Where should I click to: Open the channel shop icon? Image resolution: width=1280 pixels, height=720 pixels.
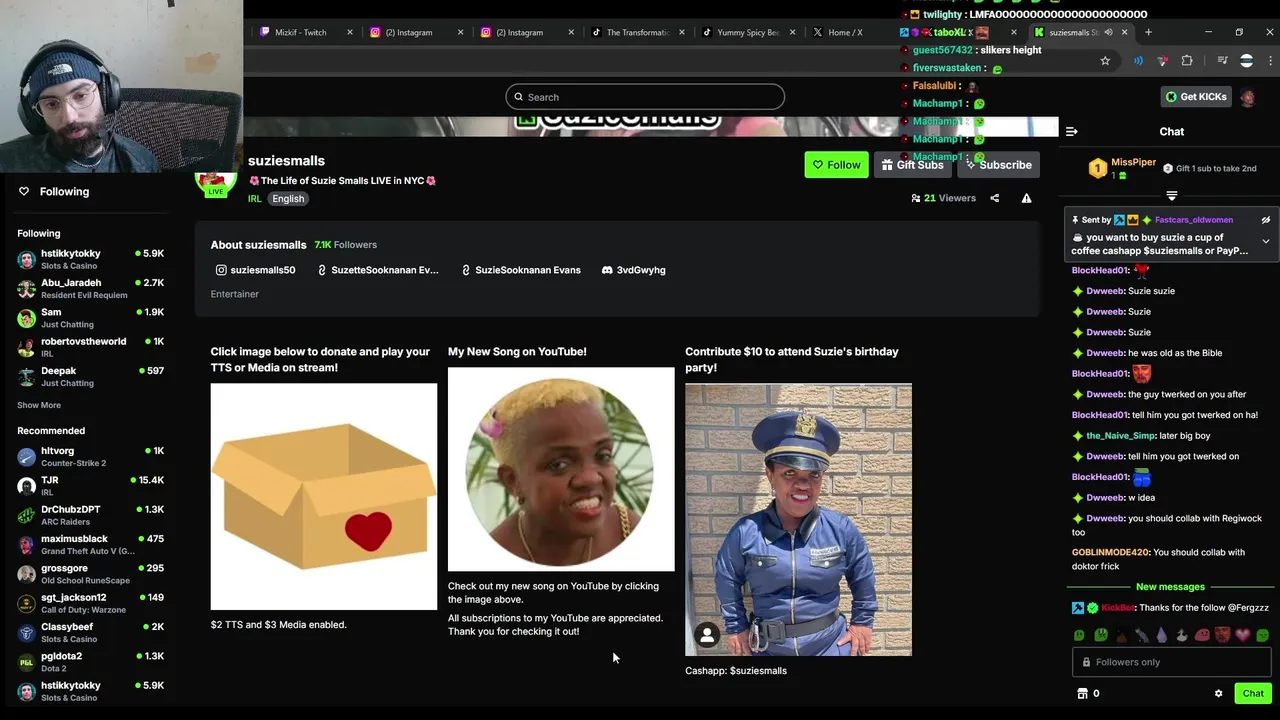click(x=1082, y=693)
